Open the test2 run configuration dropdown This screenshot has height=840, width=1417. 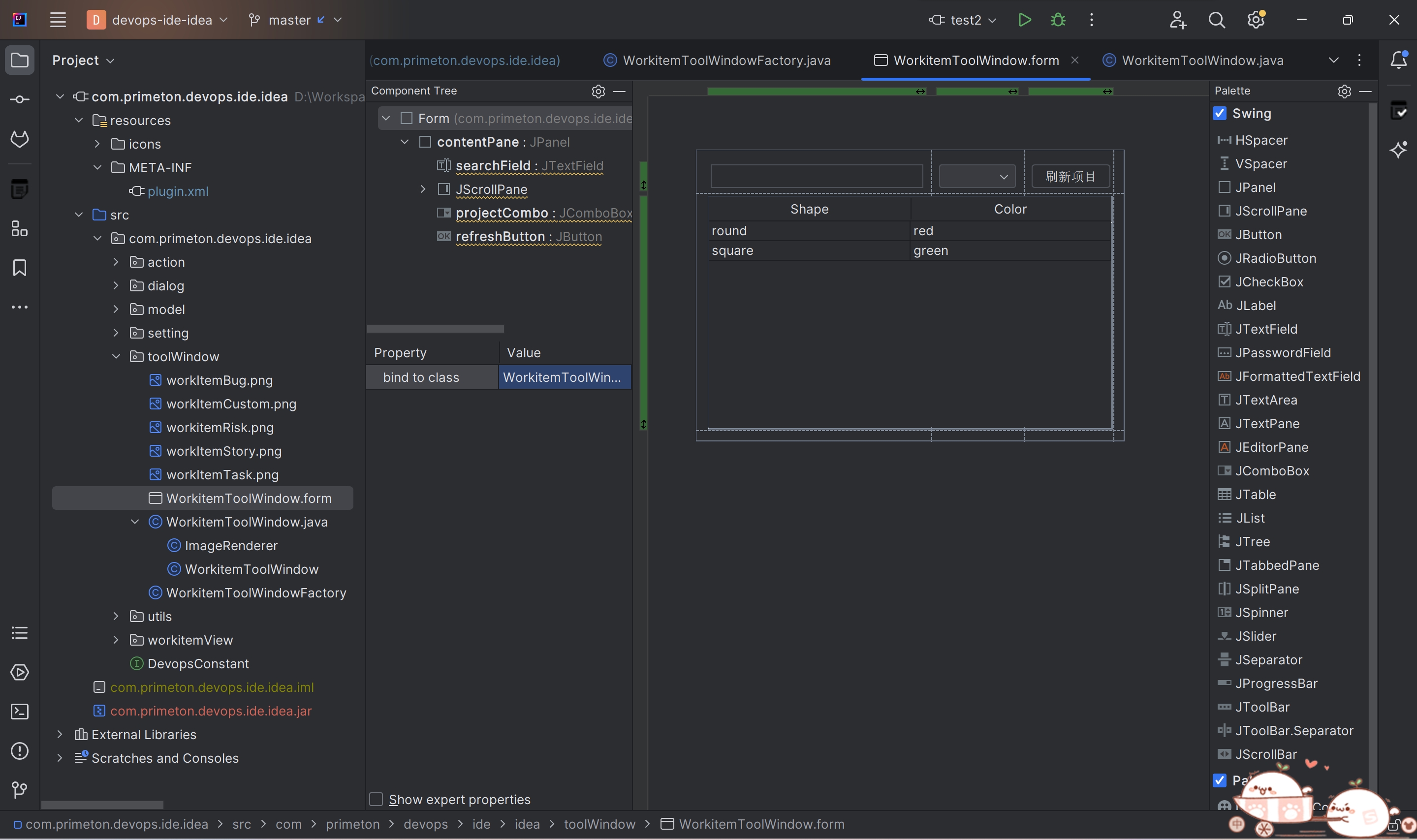point(992,19)
